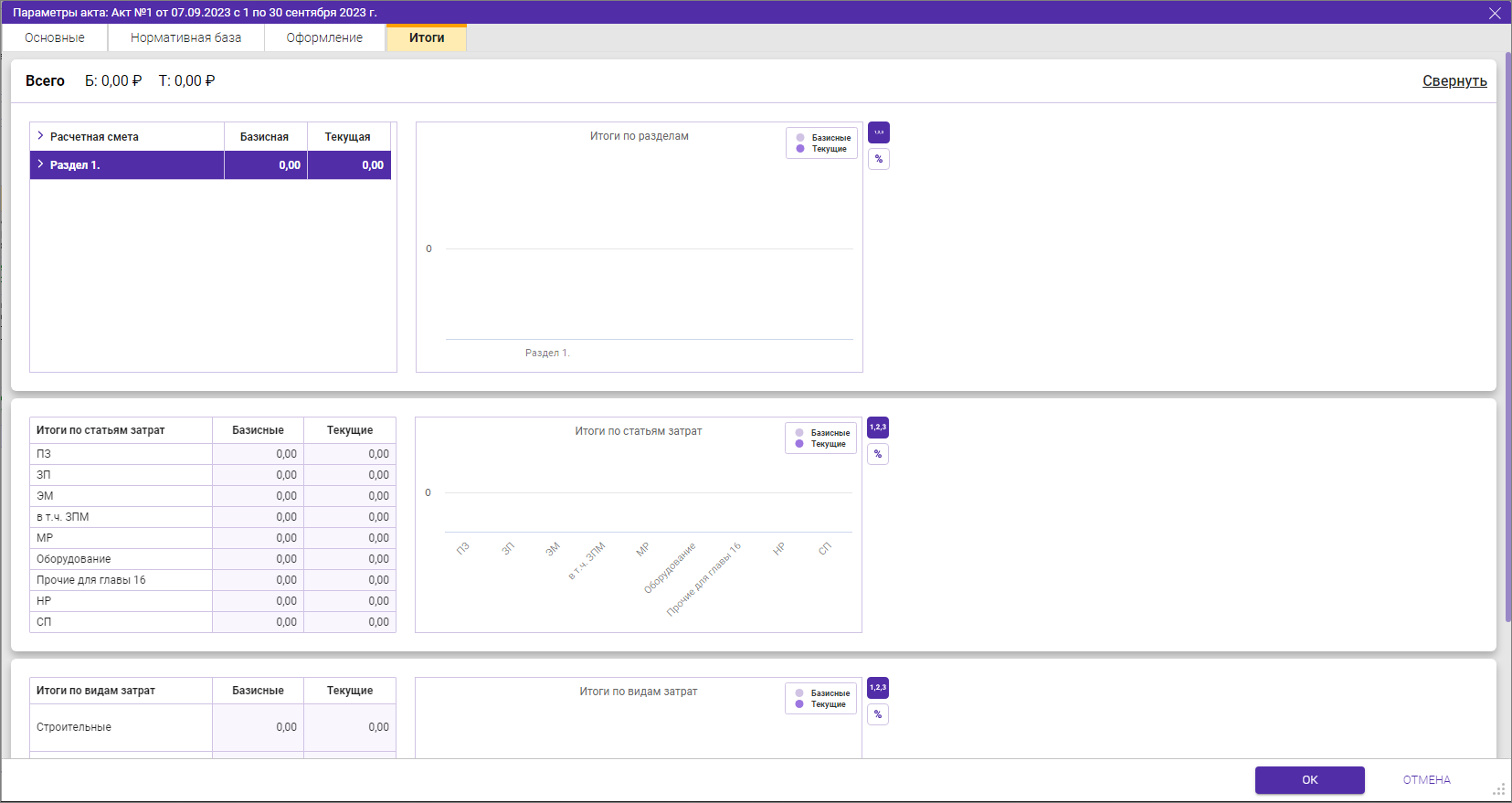Switch cost items chart to percent mode
Screen dimensions: 1512x803
[877, 454]
